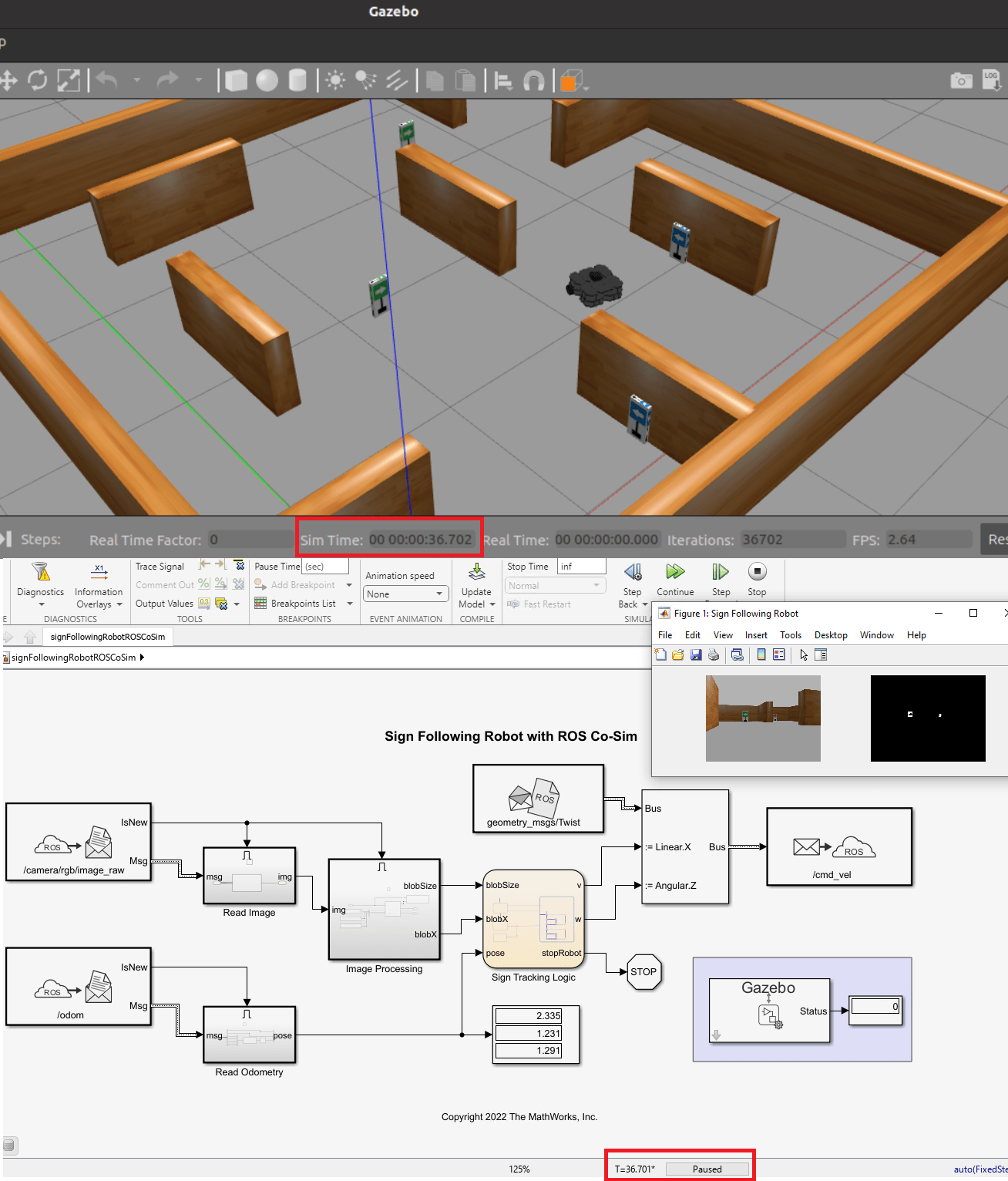Click the Gazebo align tool
1008x1181 pixels.
click(x=503, y=80)
